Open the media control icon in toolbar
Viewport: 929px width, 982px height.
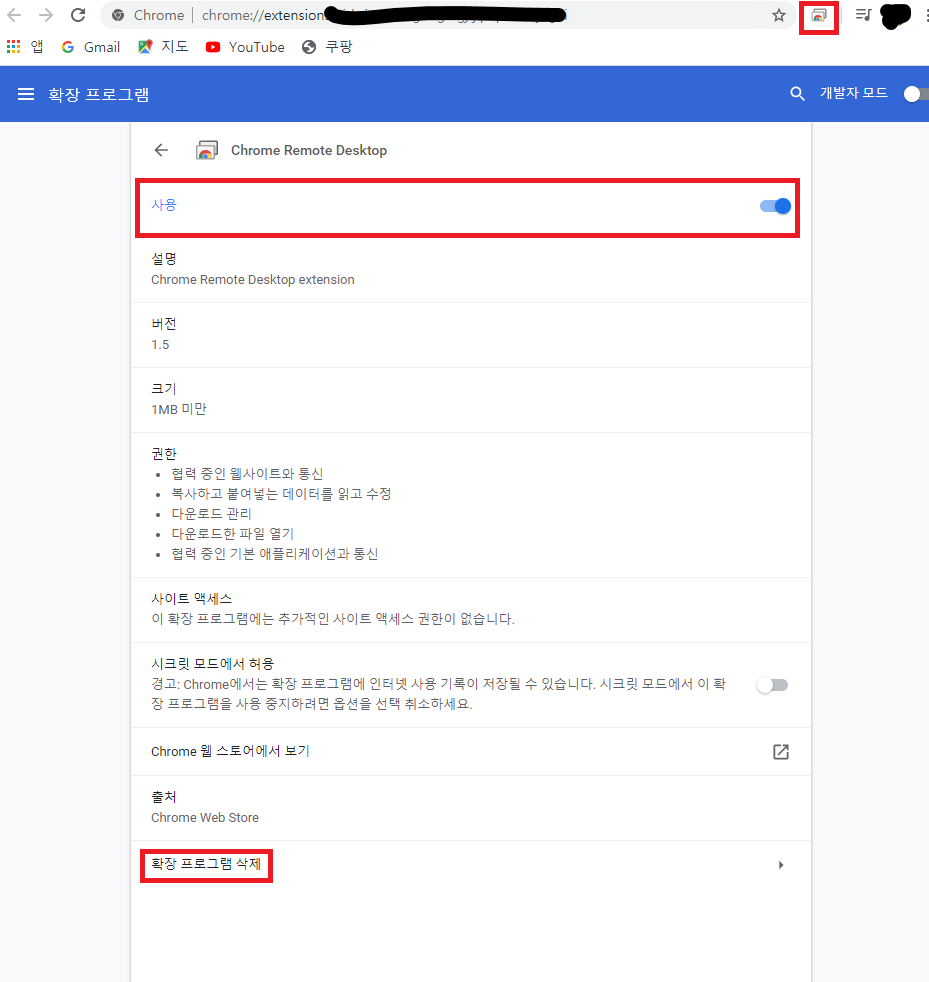tap(864, 14)
